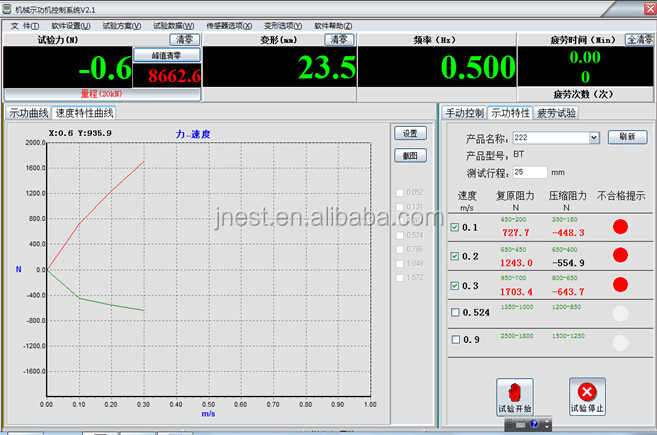Toggle the greyed-out 1.572 curve checkbox
The width and height of the screenshot is (657, 435).
(400, 277)
